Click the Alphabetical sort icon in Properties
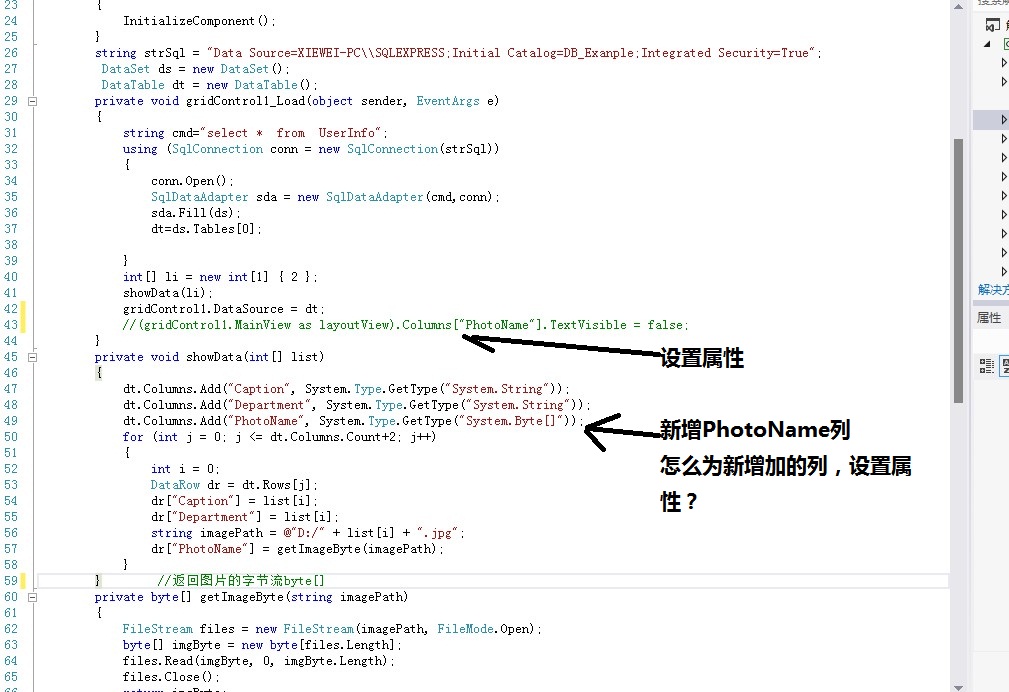This screenshot has width=1009, height=692. pyautogui.click(x=1003, y=365)
